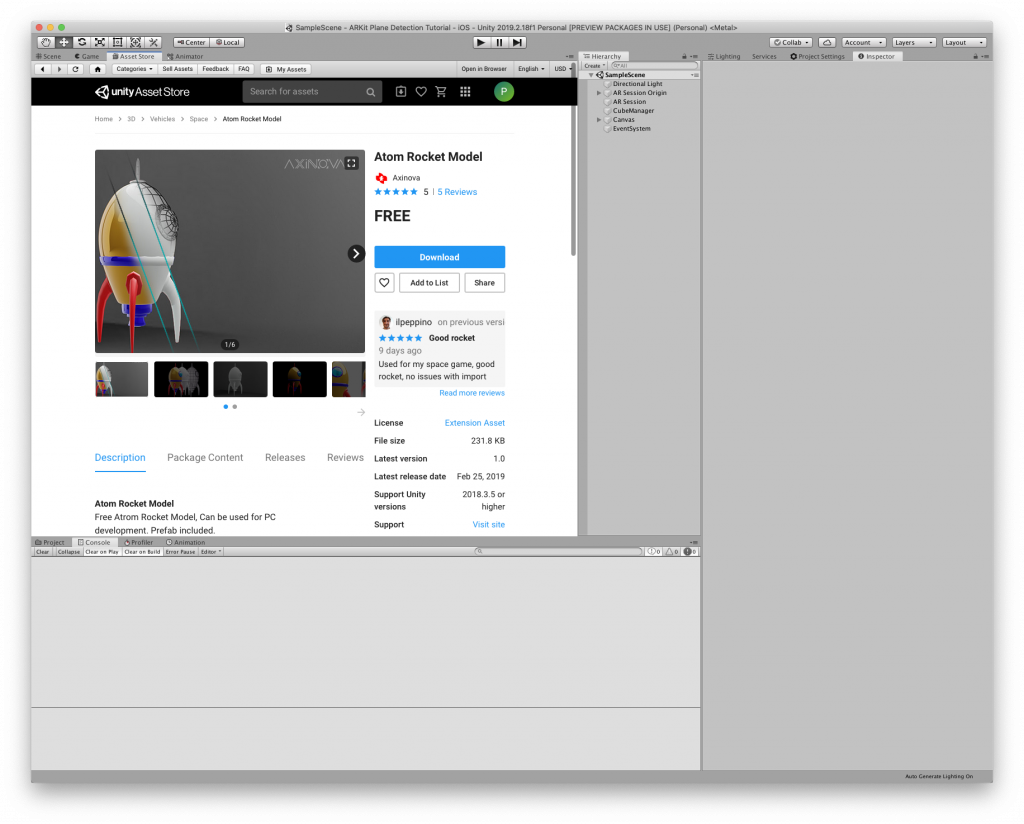Step forward one frame
Screen dimensions: 1024x824
517,42
